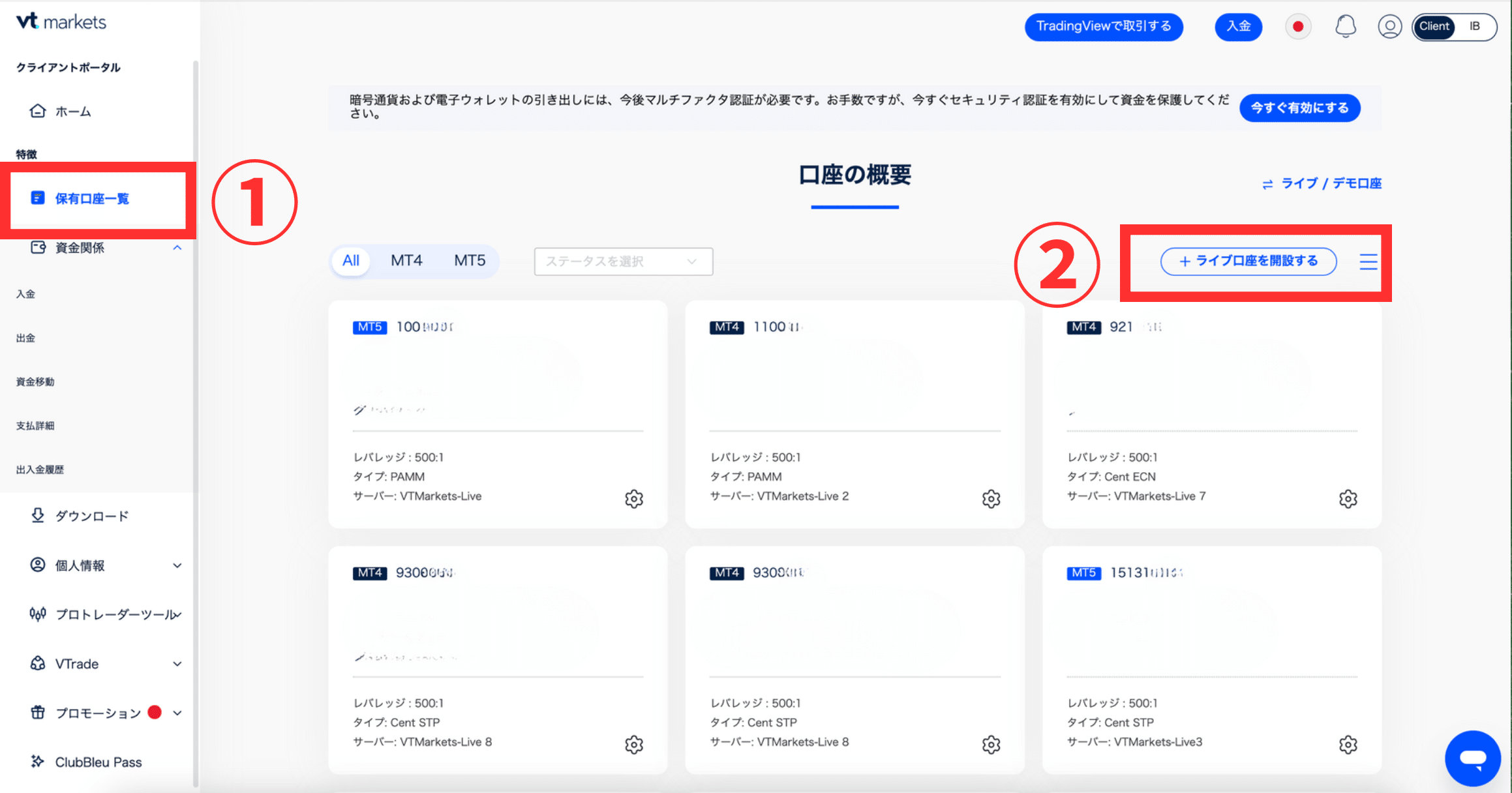Select the MT4 filter tab

click(406, 261)
